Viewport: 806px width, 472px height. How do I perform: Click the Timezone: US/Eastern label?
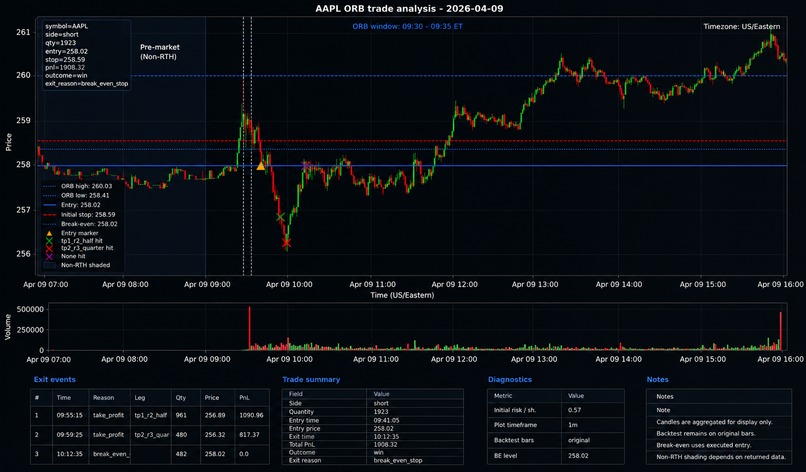pyautogui.click(x=742, y=26)
